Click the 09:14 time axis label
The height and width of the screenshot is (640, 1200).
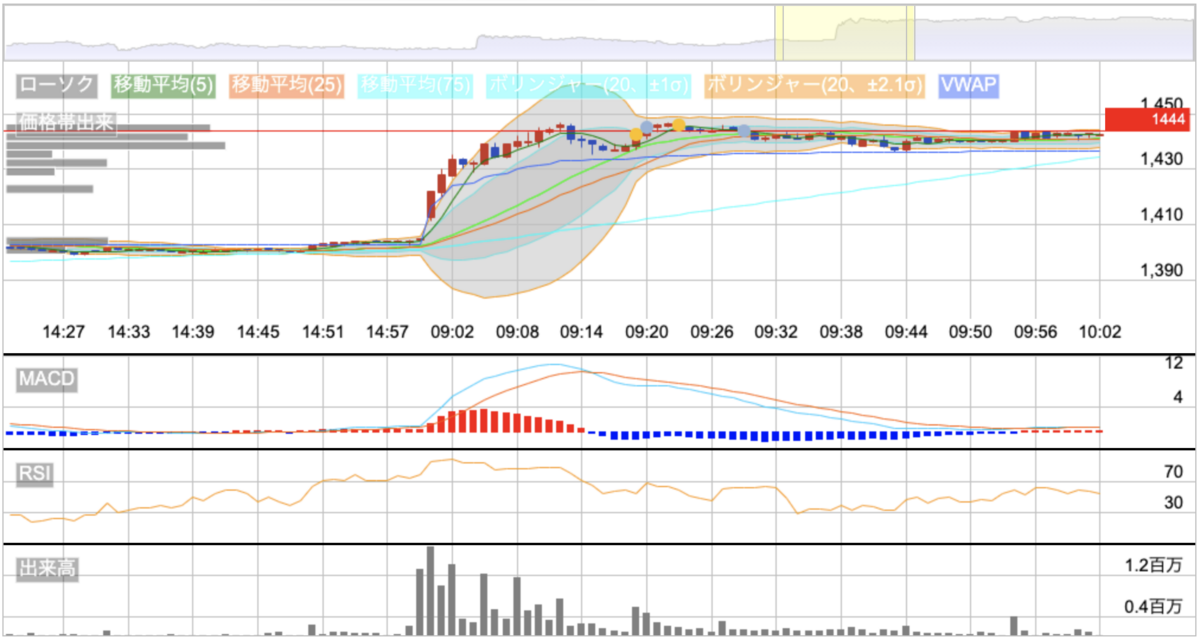(581, 332)
